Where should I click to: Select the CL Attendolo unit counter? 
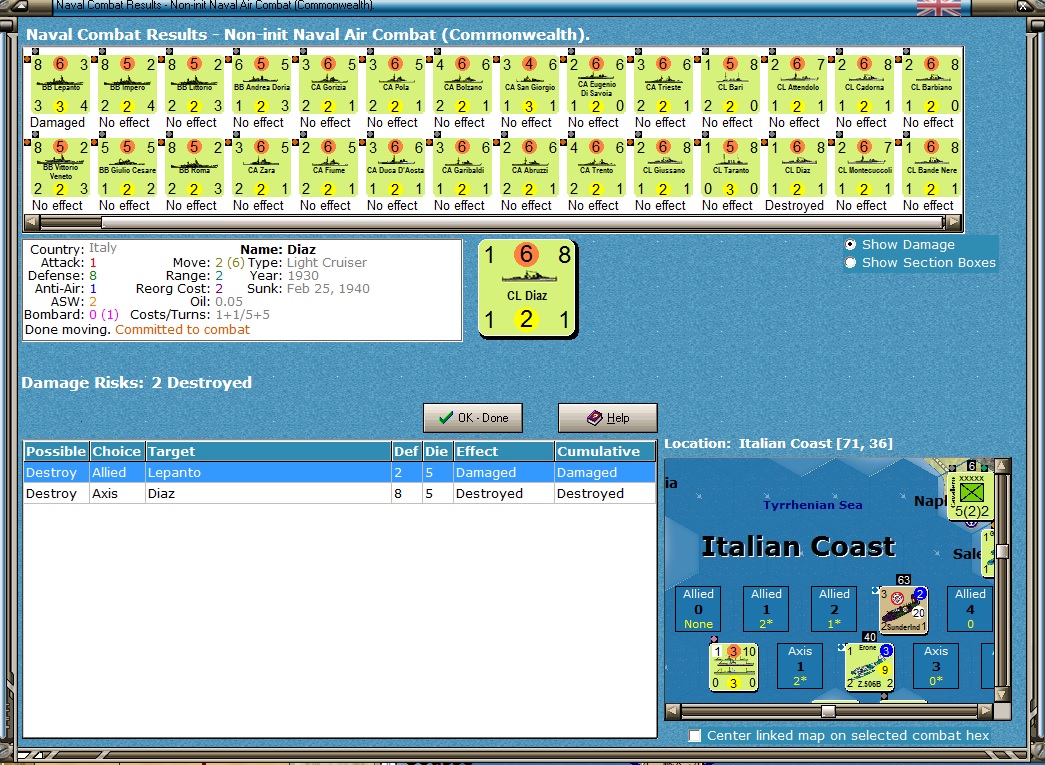click(x=797, y=85)
